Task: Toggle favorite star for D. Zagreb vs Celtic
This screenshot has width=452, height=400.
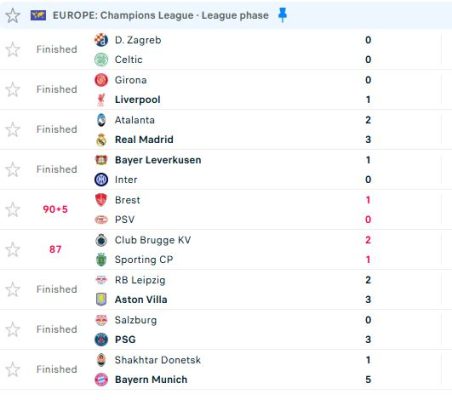Action: point(13,50)
